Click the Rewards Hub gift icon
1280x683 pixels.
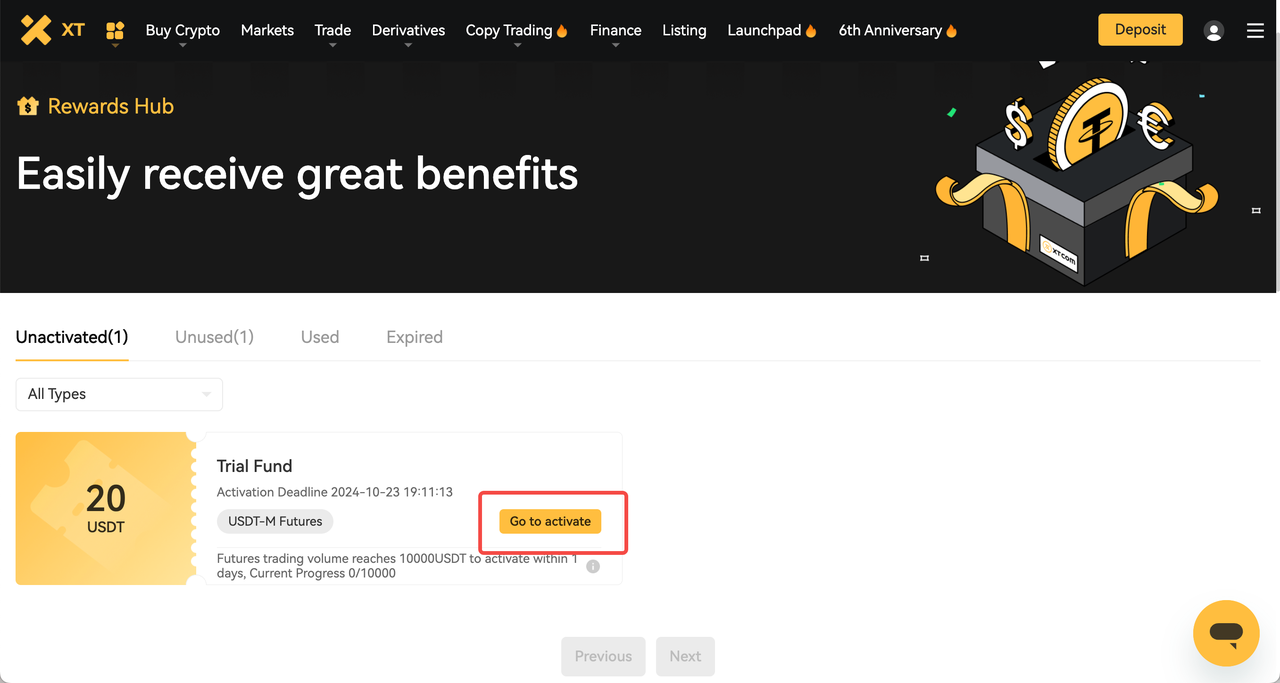coord(28,106)
